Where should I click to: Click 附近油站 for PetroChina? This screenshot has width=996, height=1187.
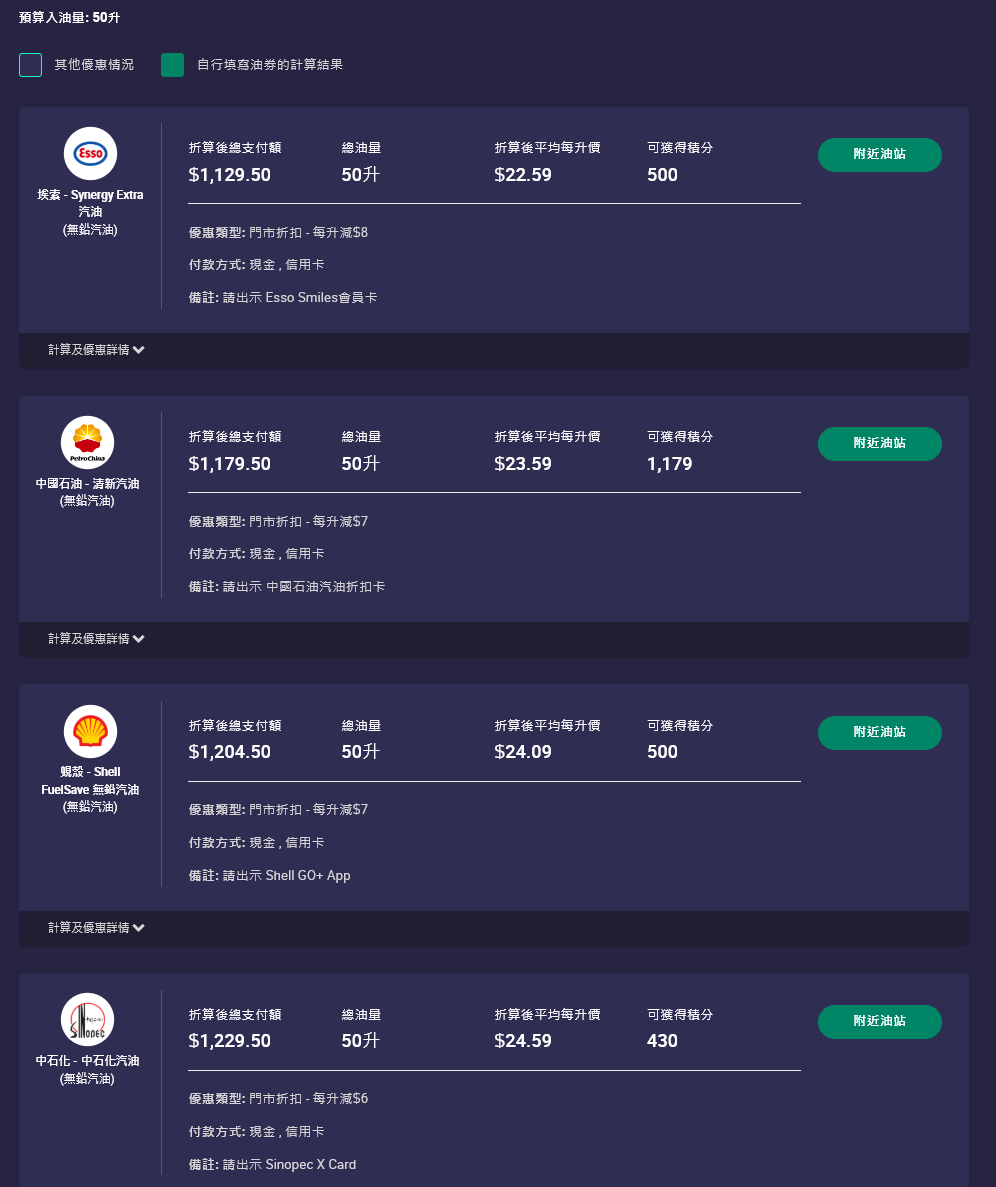[879, 444]
